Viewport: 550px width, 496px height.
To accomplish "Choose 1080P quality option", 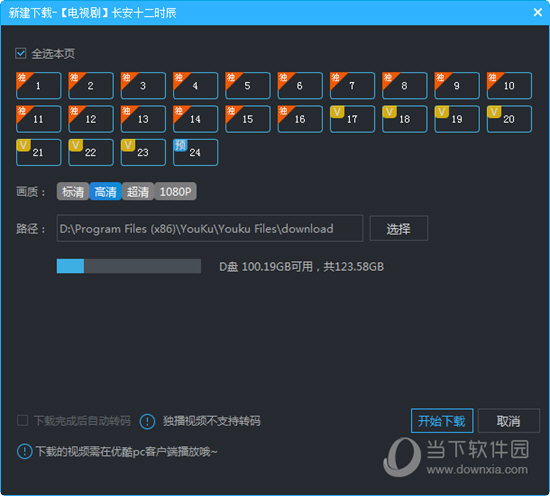I will 175,192.
